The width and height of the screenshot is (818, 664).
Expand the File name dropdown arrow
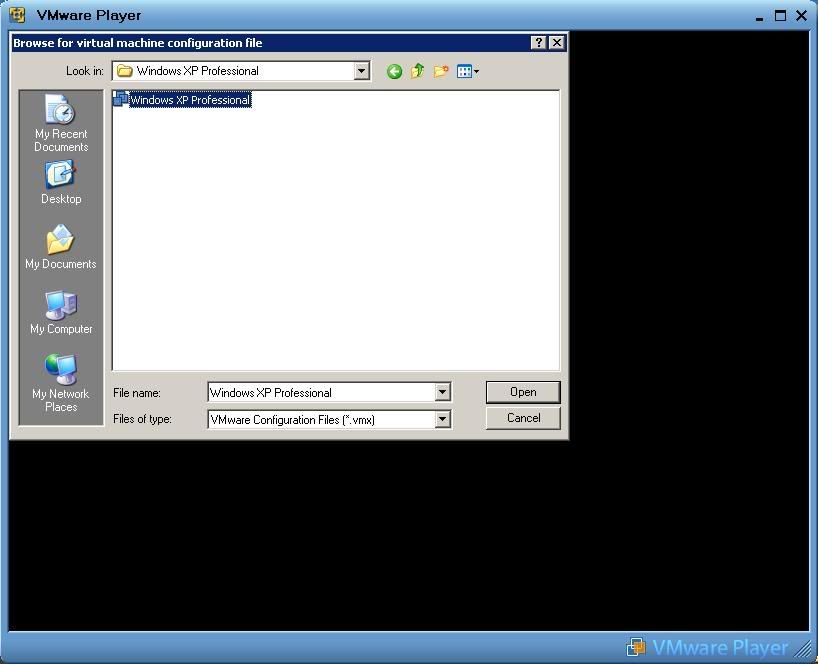[x=442, y=393]
